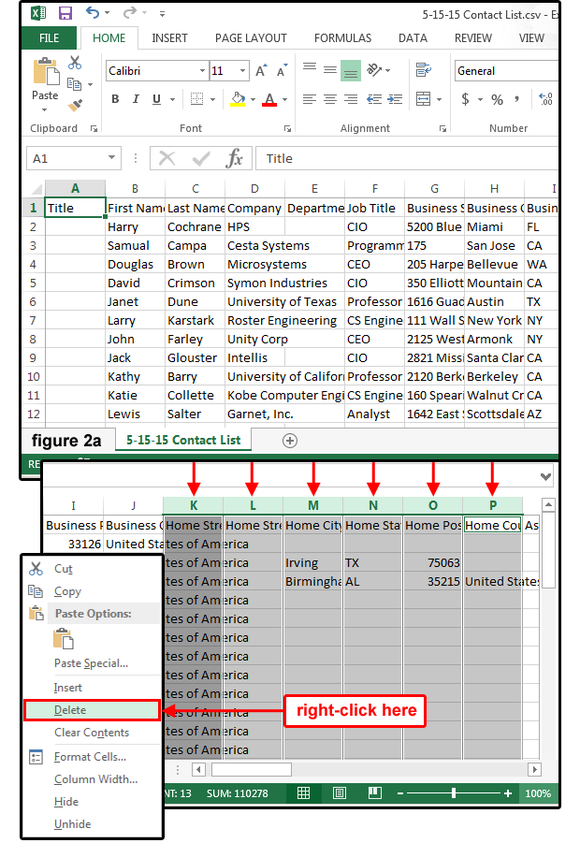This screenshot has height=843, width=580.
Task: Click Align Right icon
Action: tap(350, 99)
